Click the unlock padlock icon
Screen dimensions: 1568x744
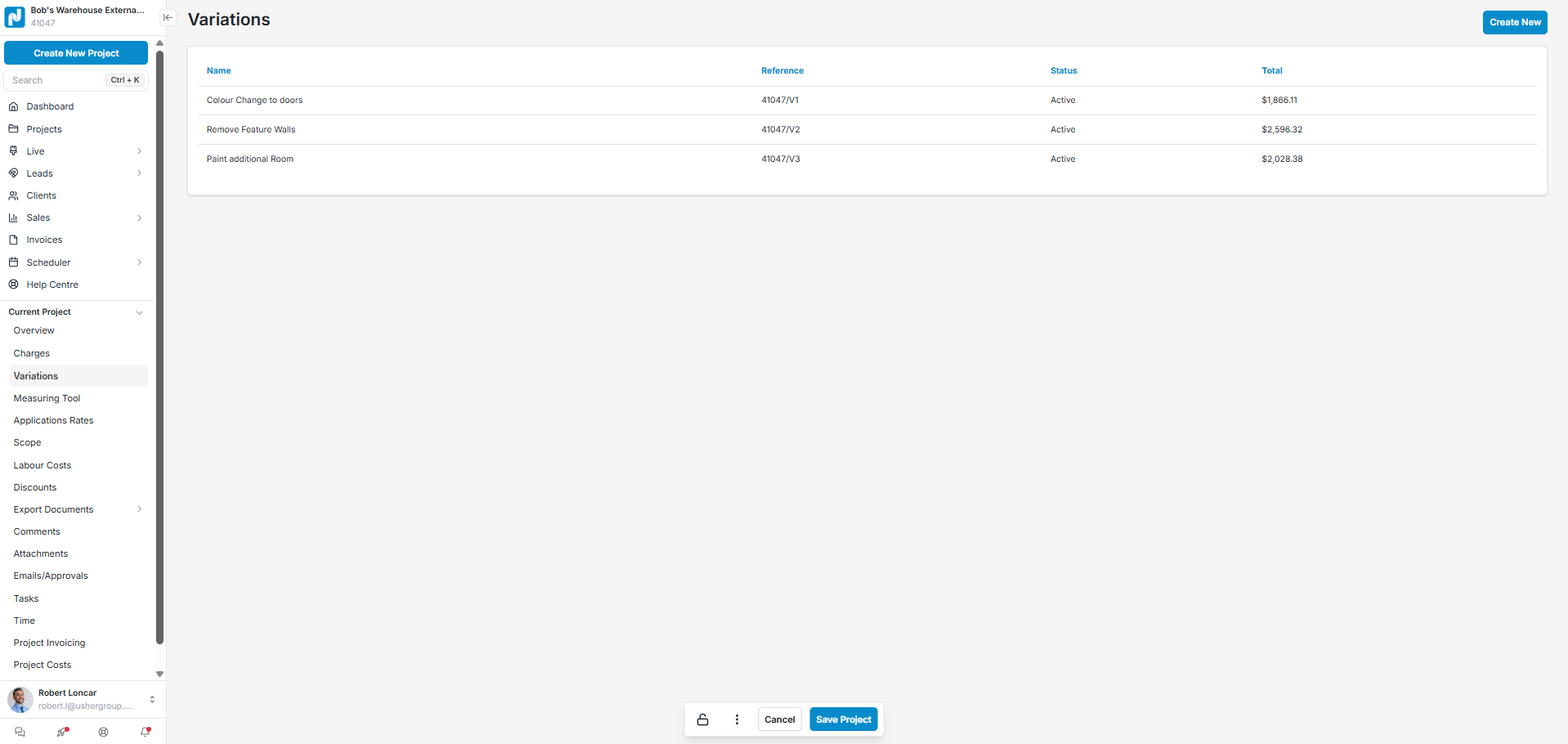pyautogui.click(x=702, y=719)
